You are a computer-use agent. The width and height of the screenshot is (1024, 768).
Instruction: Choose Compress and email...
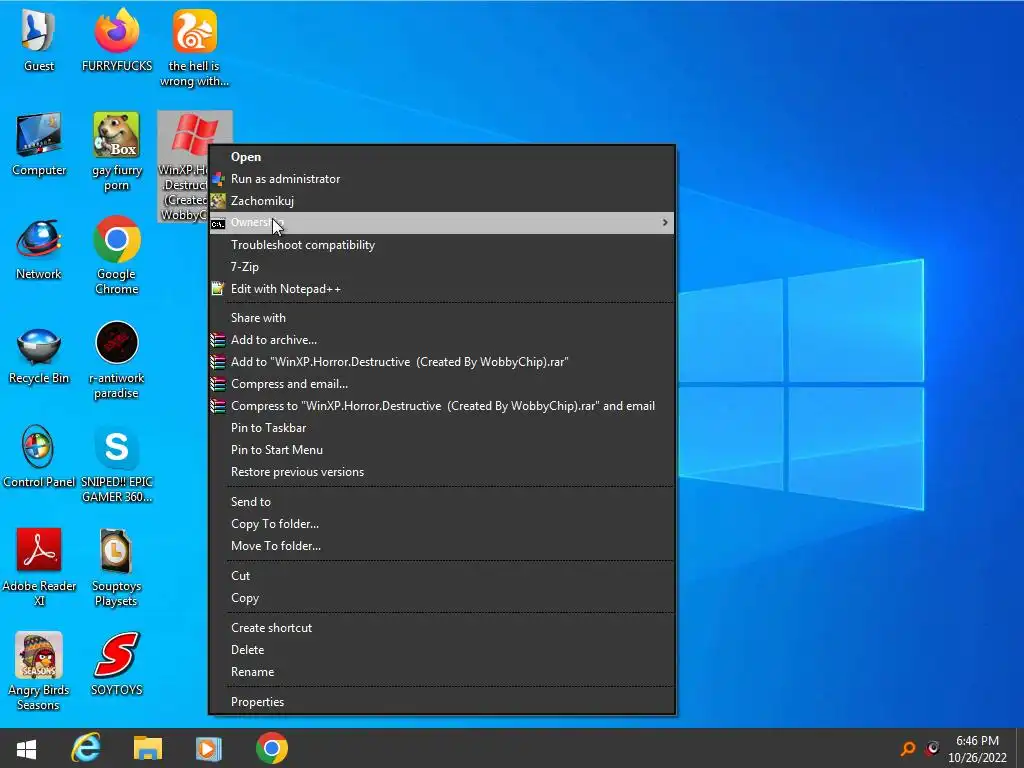pos(442,384)
